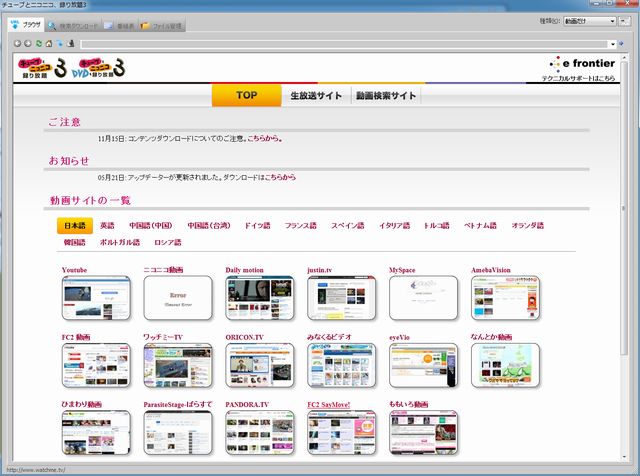Image resolution: width=640 pixels, height=476 pixels.
Task: Open the ワッチミーTV thumbnail
Action: click(178, 365)
